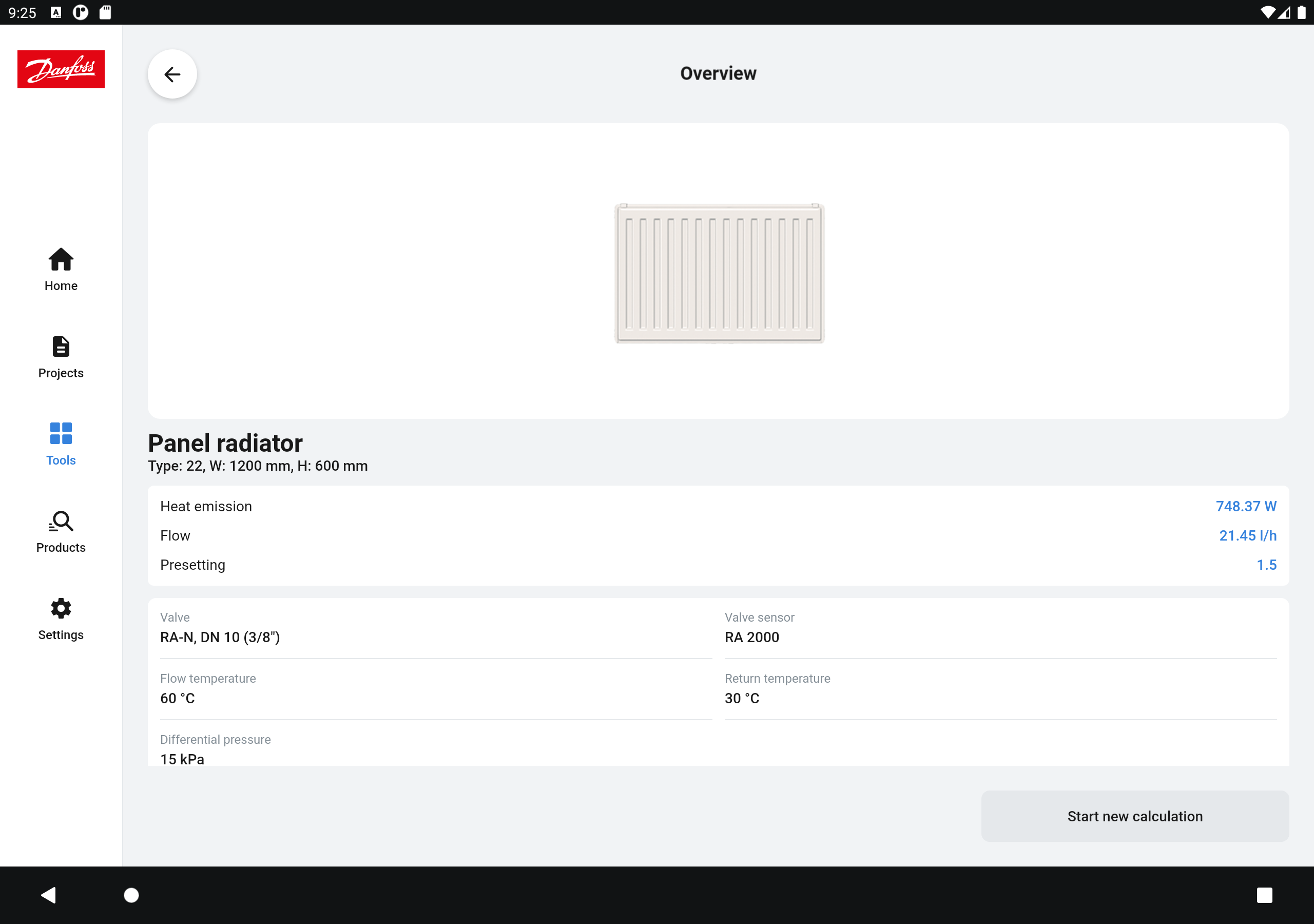Click the Heat emission 748.37 W value
Screen dimensions: 1314x924
tap(1245, 506)
